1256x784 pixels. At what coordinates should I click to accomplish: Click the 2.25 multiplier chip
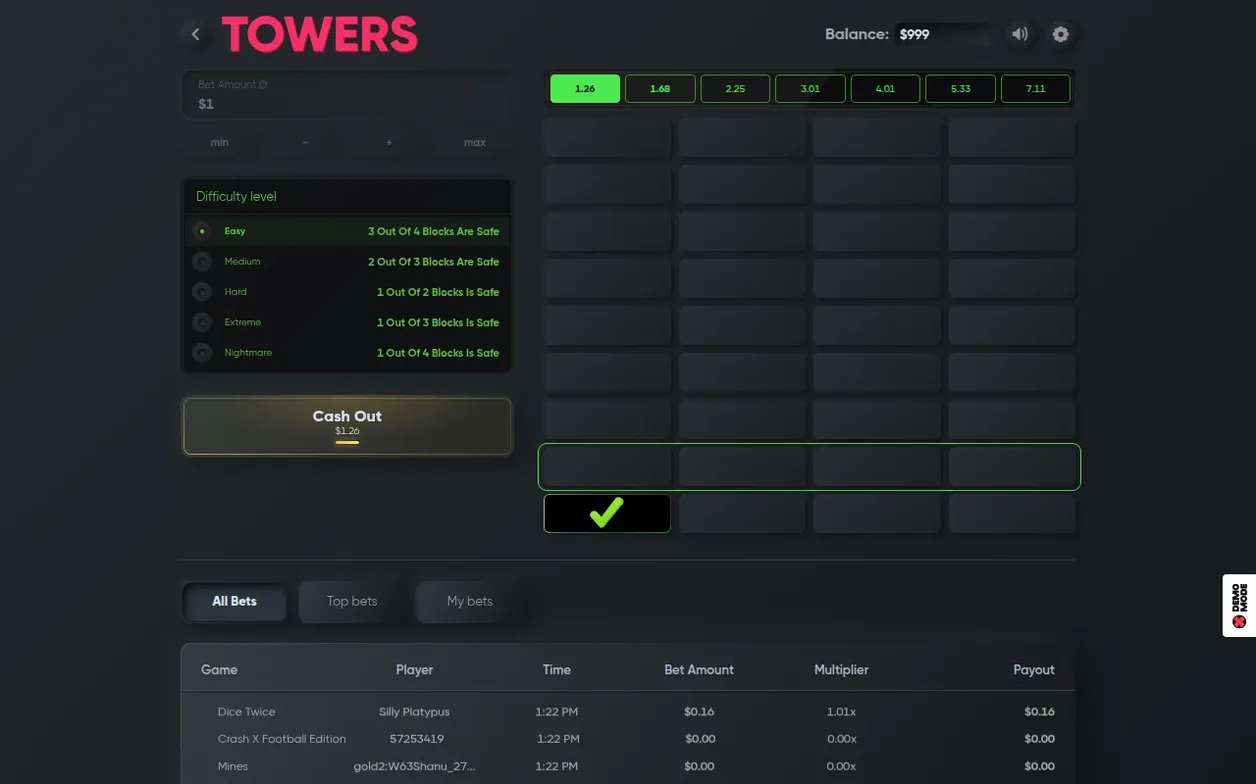(735, 89)
